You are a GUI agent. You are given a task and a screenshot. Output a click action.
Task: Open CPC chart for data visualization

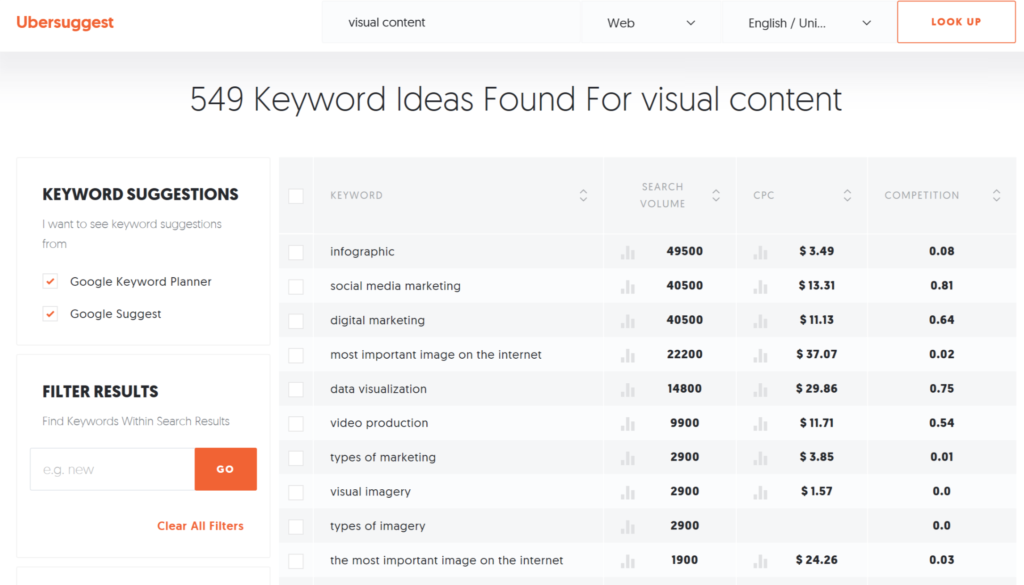(x=760, y=389)
